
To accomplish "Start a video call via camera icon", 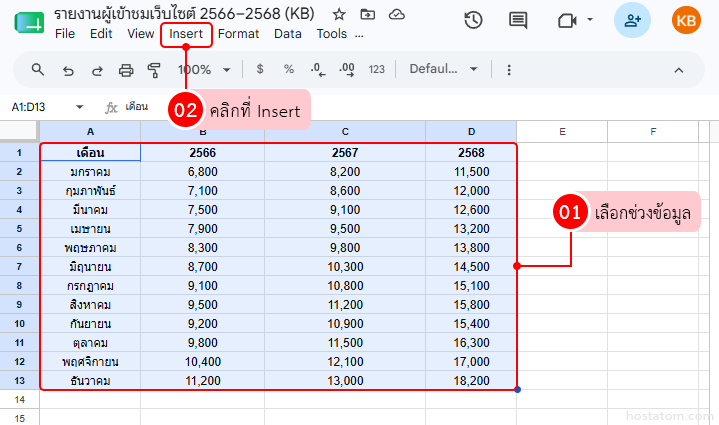I will (567, 21).
